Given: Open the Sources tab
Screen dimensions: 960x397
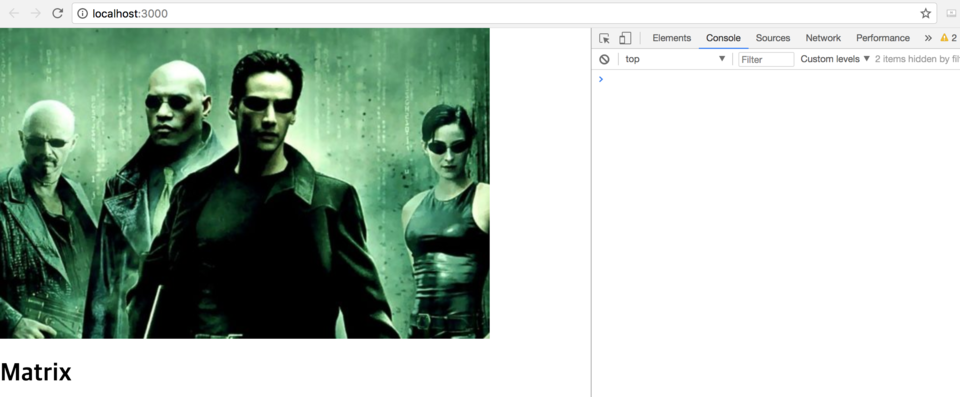Looking at the screenshot, I should coord(773,38).
